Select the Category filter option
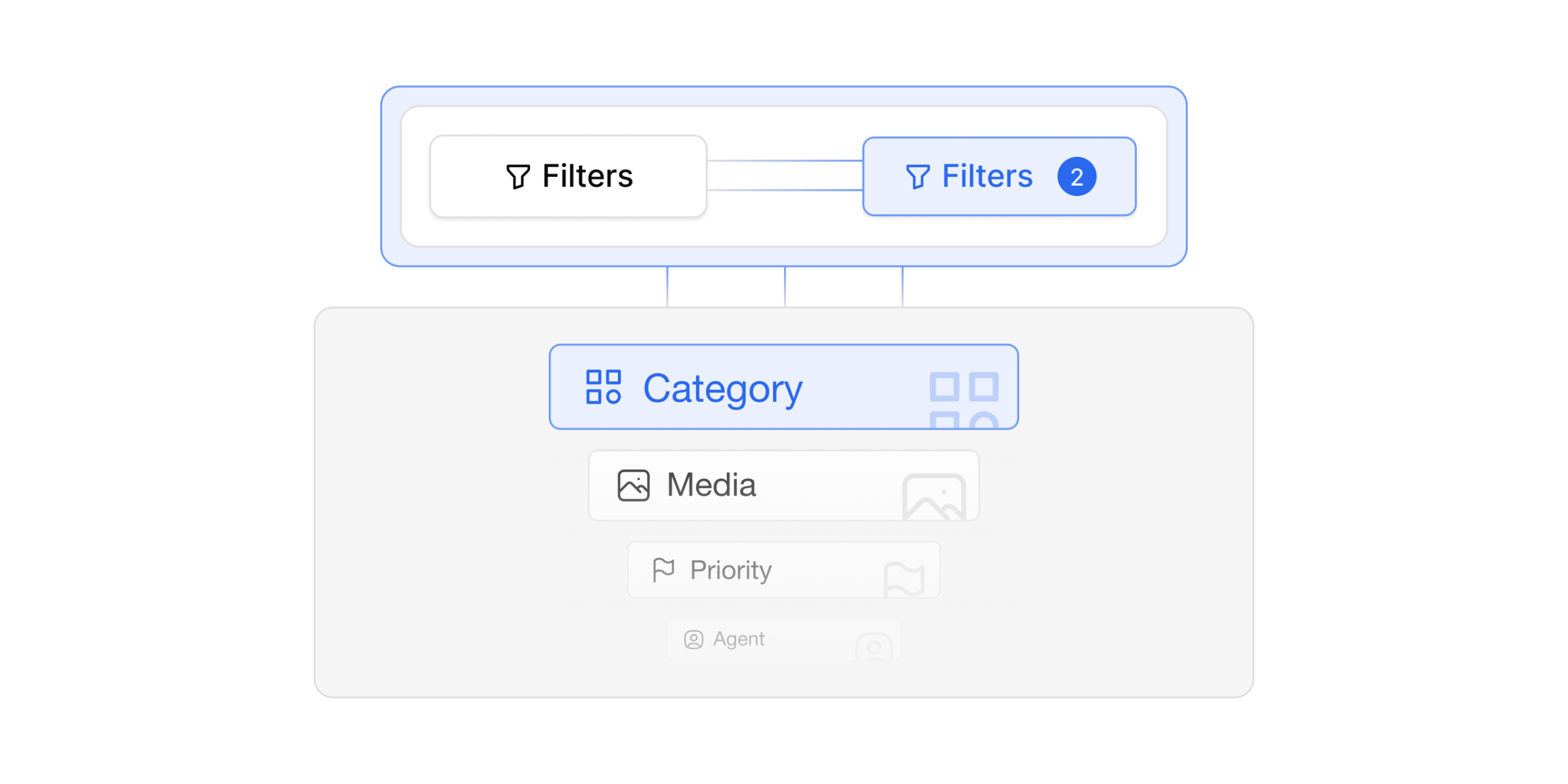The image size is (1568, 784). click(x=783, y=387)
